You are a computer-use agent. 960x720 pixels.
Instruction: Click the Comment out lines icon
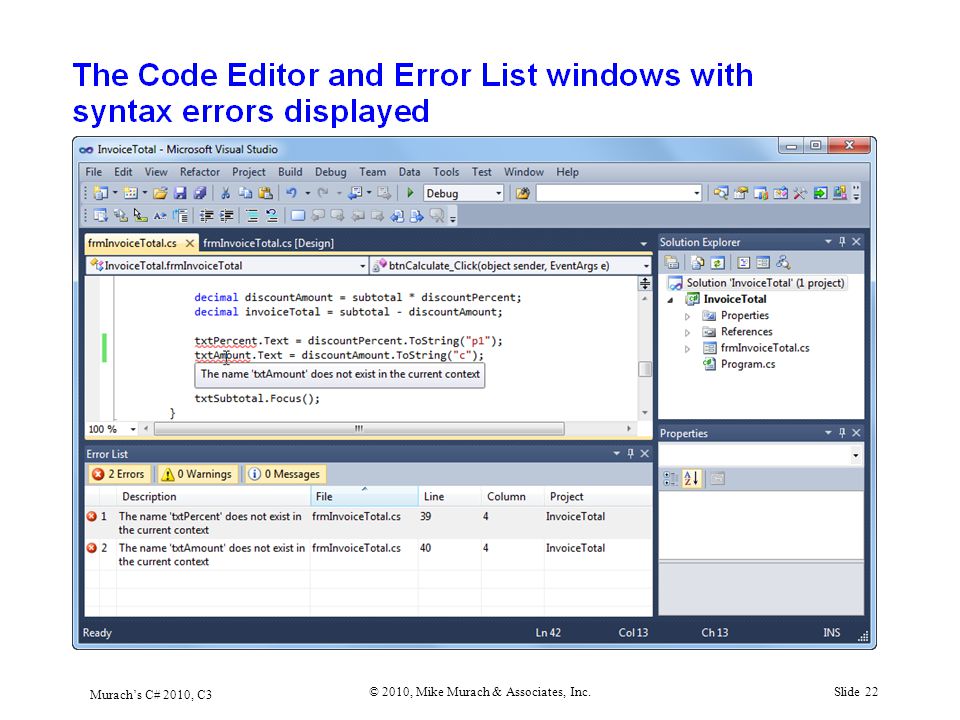click(x=252, y=216)
